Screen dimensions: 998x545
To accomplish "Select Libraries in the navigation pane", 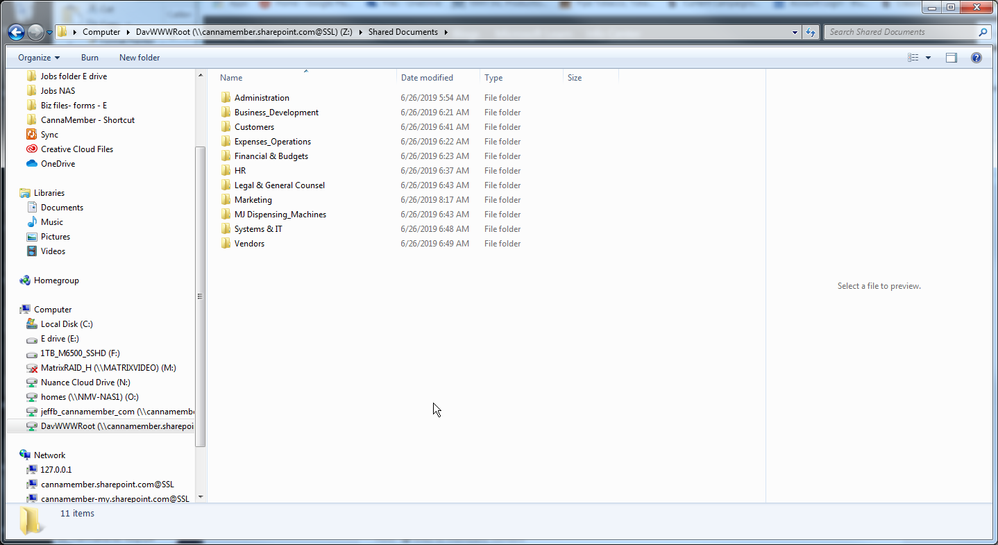I will coord(49,193).
